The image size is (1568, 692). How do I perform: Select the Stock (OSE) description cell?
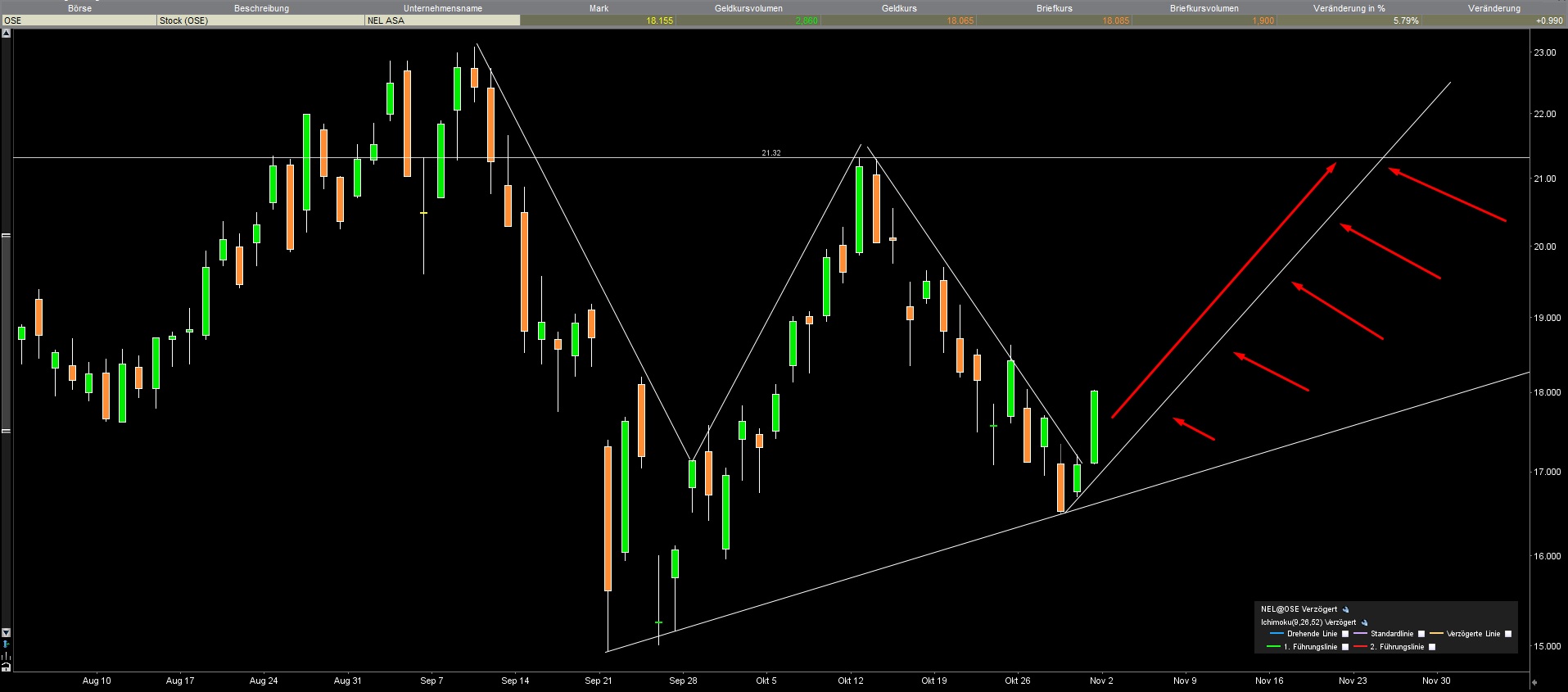[x=261, y=20]
